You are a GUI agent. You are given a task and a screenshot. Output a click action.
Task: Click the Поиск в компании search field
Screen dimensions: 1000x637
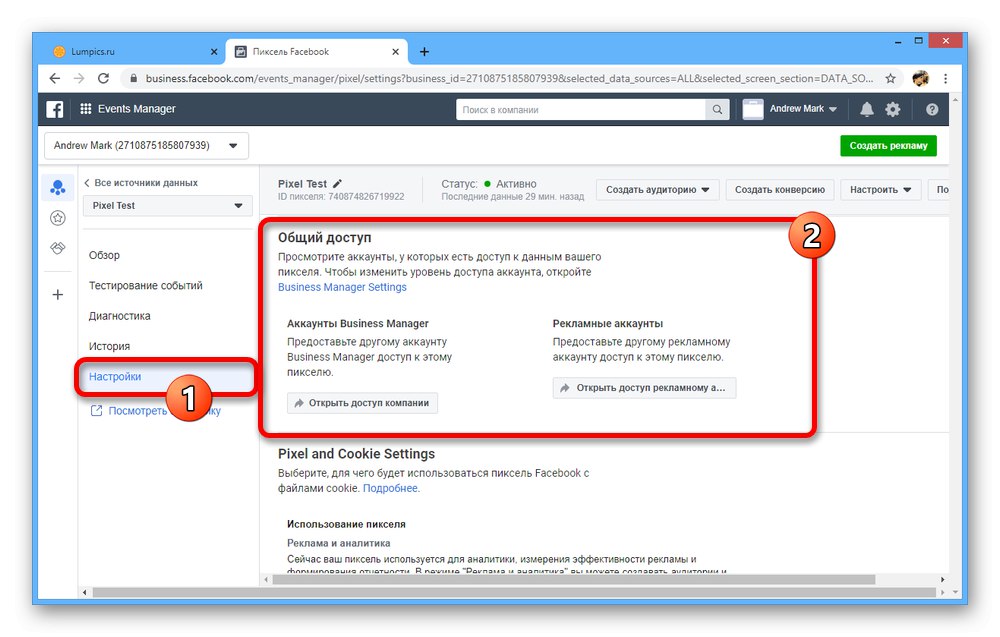pyautogui.click(x=580, y=110)
